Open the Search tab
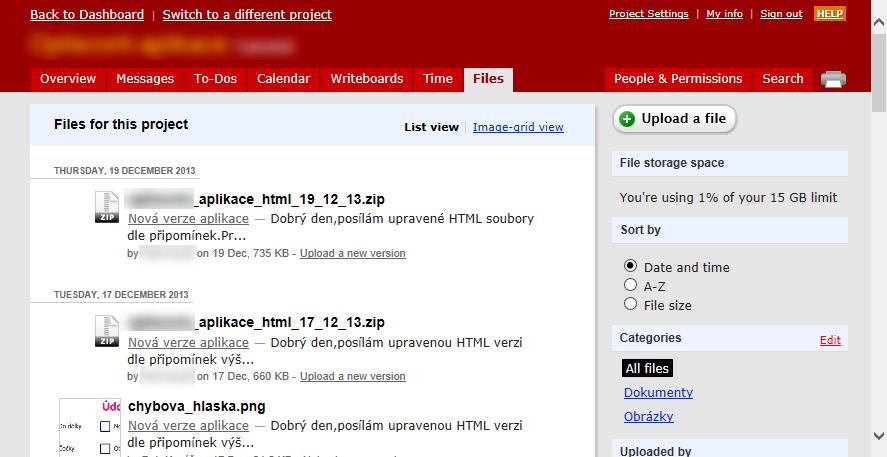This screenshot has height=457, width=887. pyautogui.click(x=782, y=79)
